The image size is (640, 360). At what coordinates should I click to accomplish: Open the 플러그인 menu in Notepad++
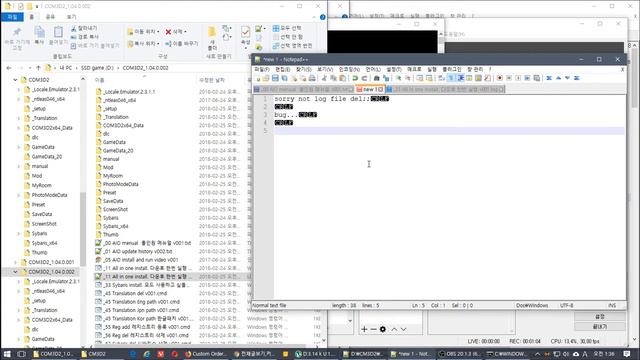452,69
